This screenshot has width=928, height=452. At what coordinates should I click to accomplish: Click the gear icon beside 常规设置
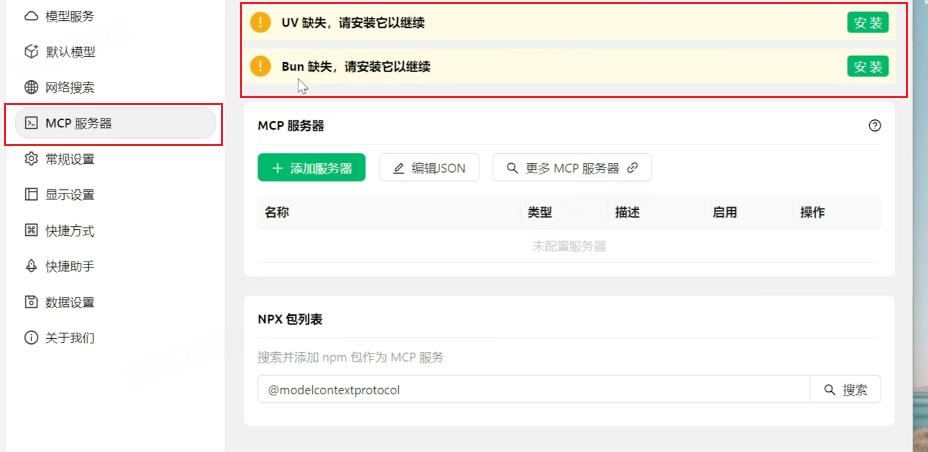click(x=31, y=159)
